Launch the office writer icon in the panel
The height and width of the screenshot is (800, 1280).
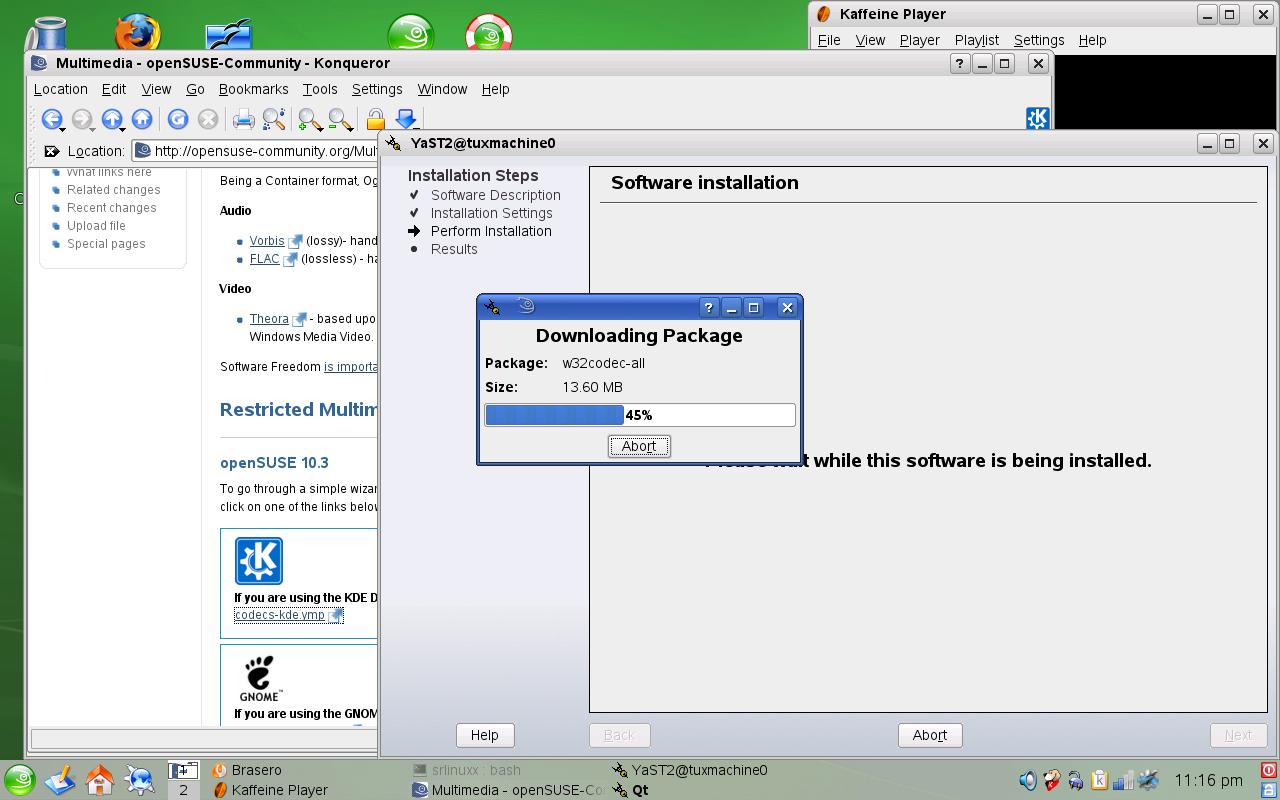[x=60, y=780]
